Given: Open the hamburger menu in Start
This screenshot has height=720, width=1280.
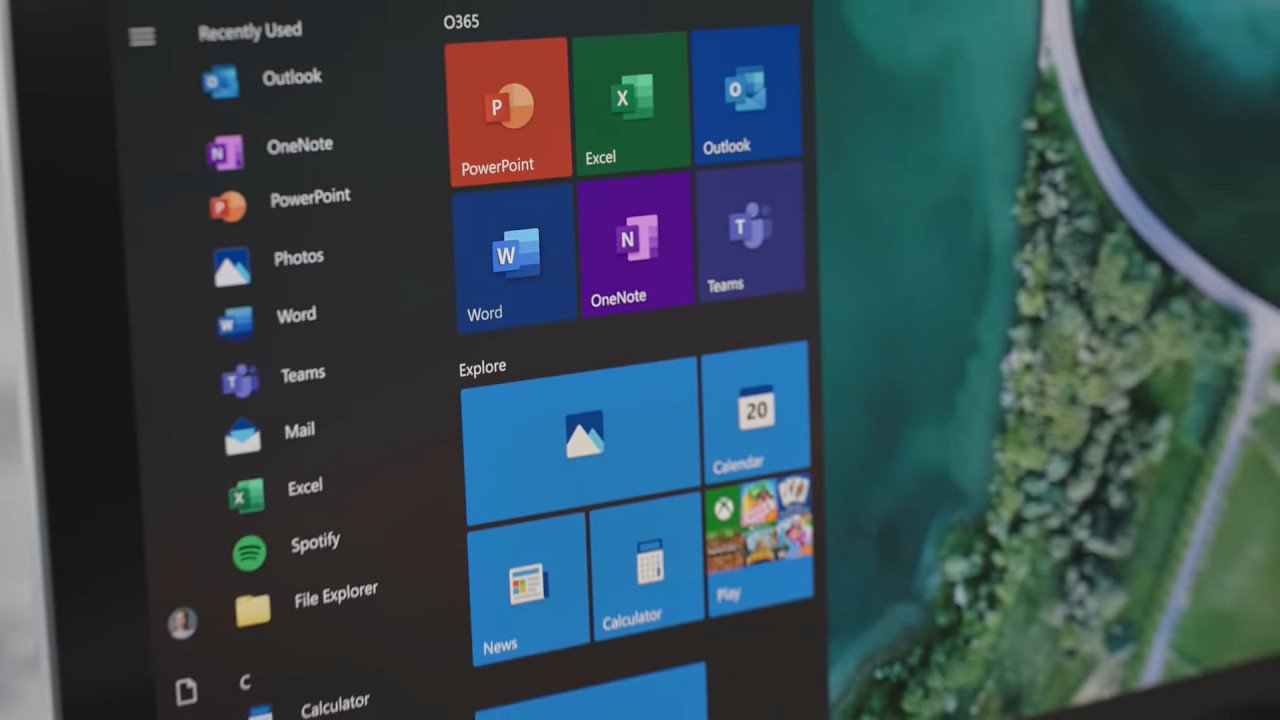Looking at the screenshot, I should pyautogui.click(x=142, y=37).
